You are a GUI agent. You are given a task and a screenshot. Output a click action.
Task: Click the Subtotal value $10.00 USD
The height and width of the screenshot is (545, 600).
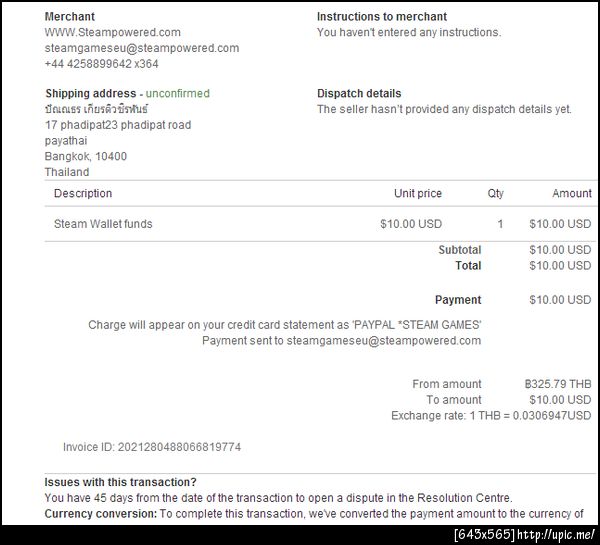(x=561, y=250)
